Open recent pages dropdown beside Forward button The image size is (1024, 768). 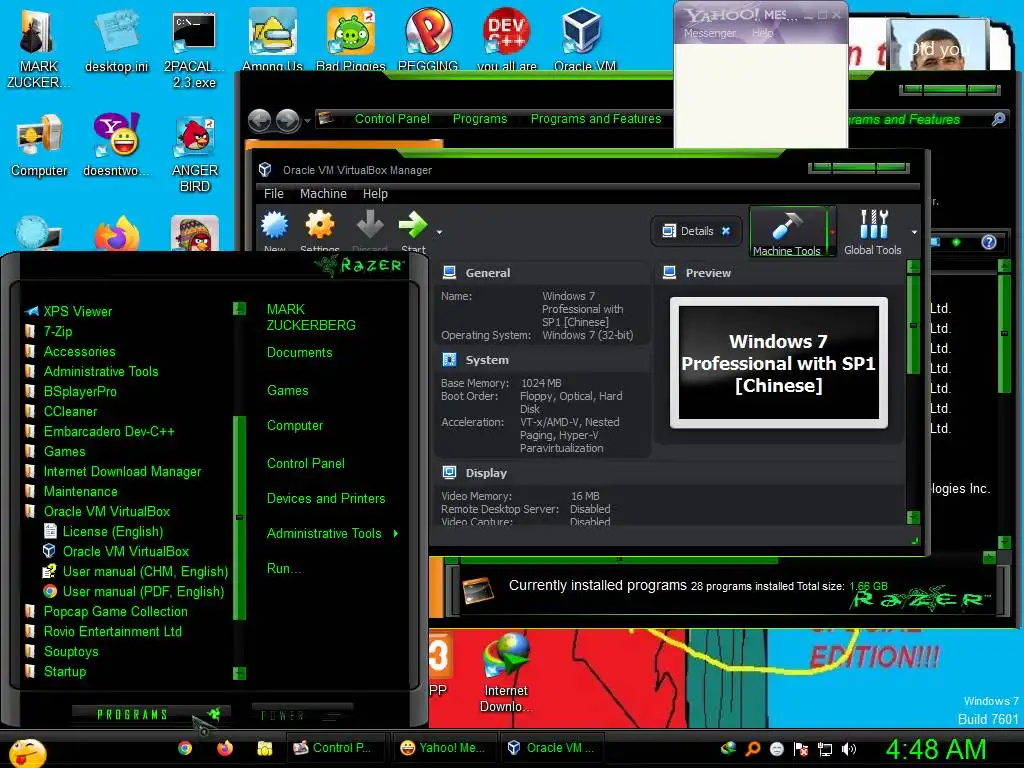[307, 121]
